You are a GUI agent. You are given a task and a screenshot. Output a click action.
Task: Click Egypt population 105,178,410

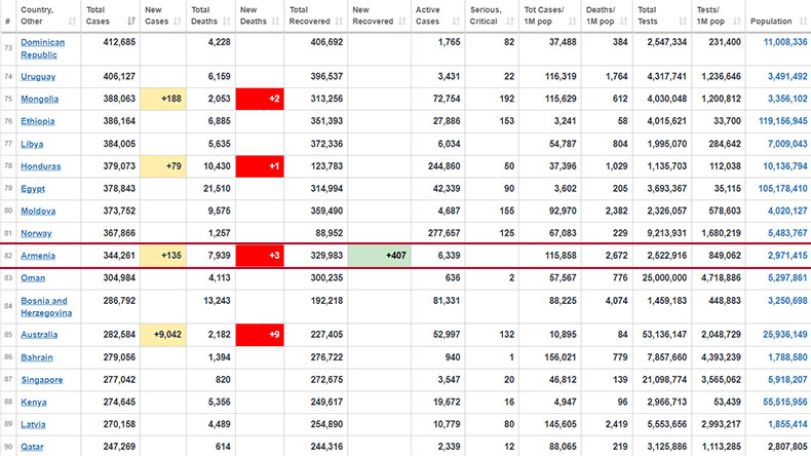point(783,189)
